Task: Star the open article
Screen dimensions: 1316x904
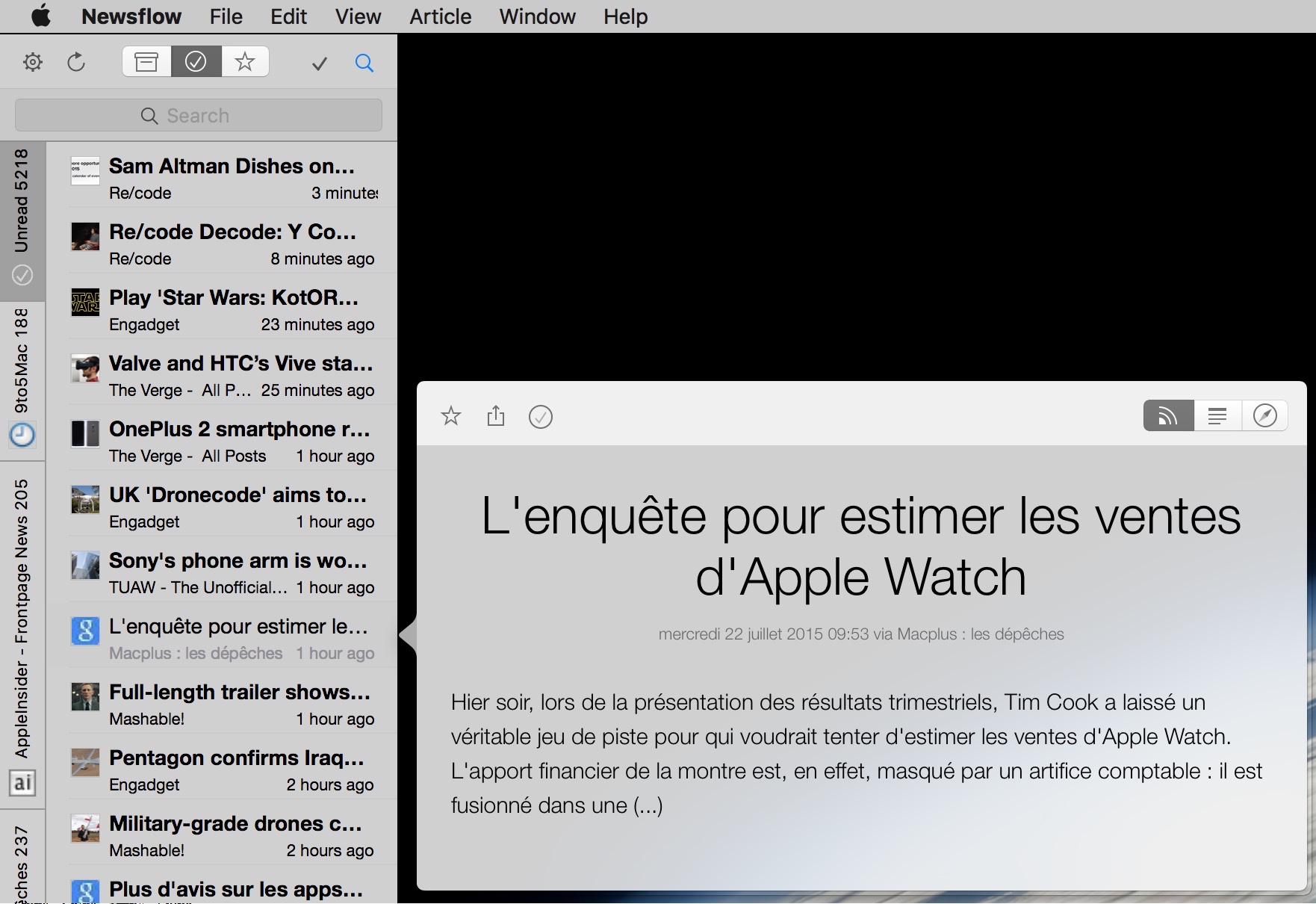Action: point(451,415)
